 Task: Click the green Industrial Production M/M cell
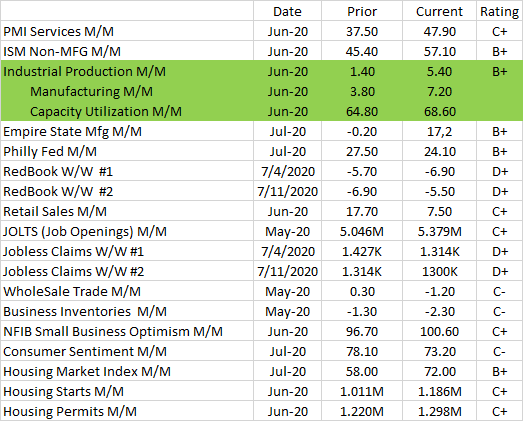(127, 71)
